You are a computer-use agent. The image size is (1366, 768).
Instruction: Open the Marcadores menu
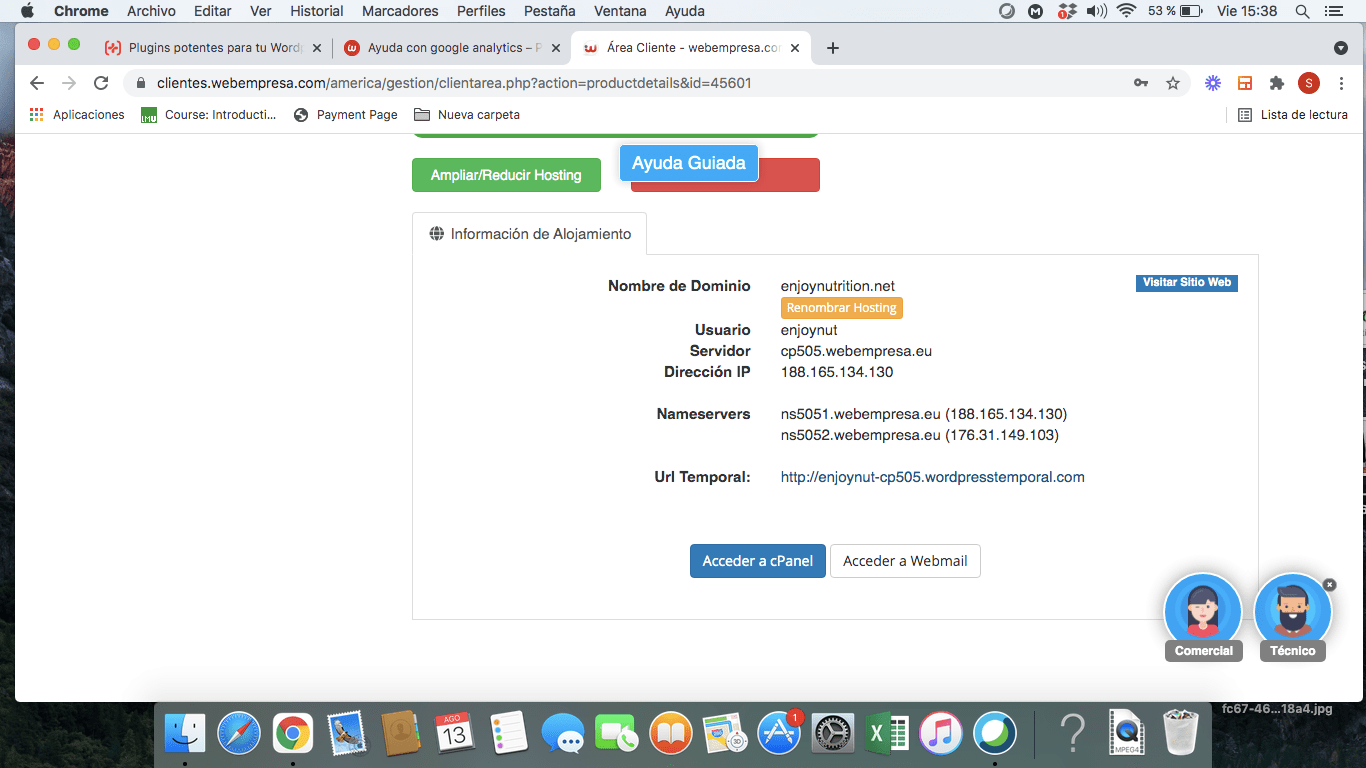coord(400,11)
